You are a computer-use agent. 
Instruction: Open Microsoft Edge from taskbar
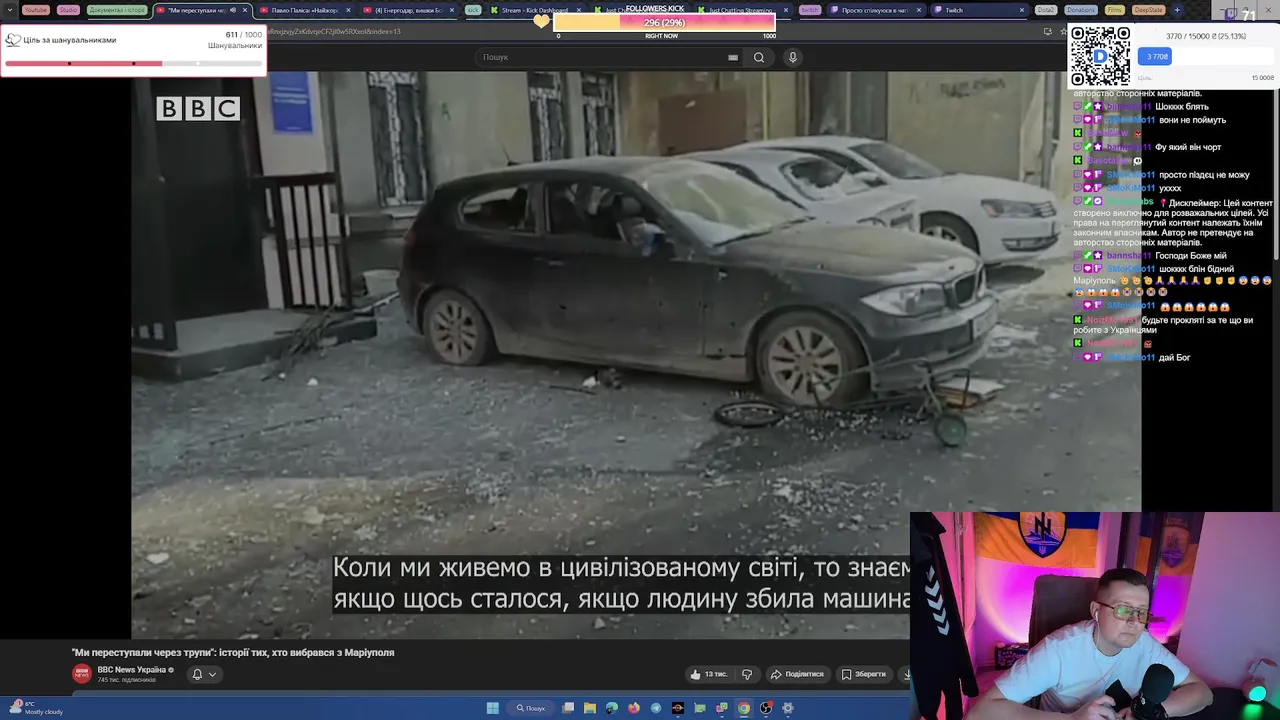click(612, 708)
